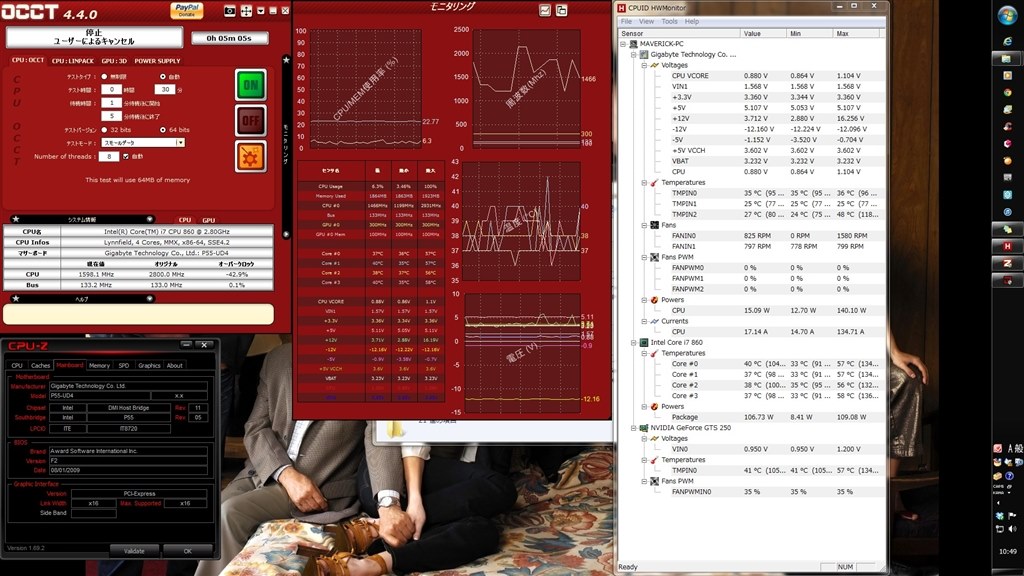
Task: Select the automatic test type radio button
Action: (x=163, y=76)
